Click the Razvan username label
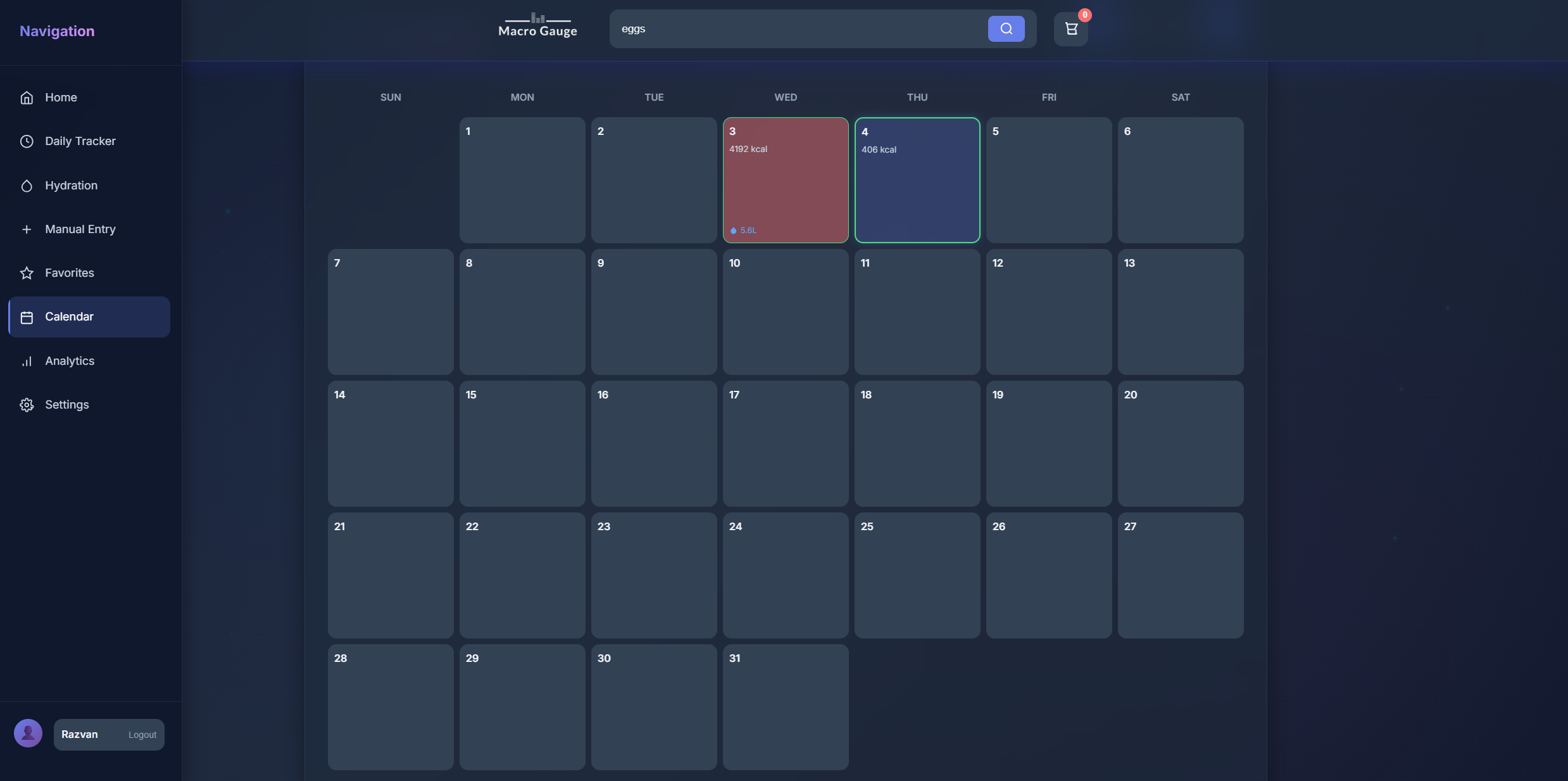Viewport: 1568px width, 781px height. tap(80, 735)
